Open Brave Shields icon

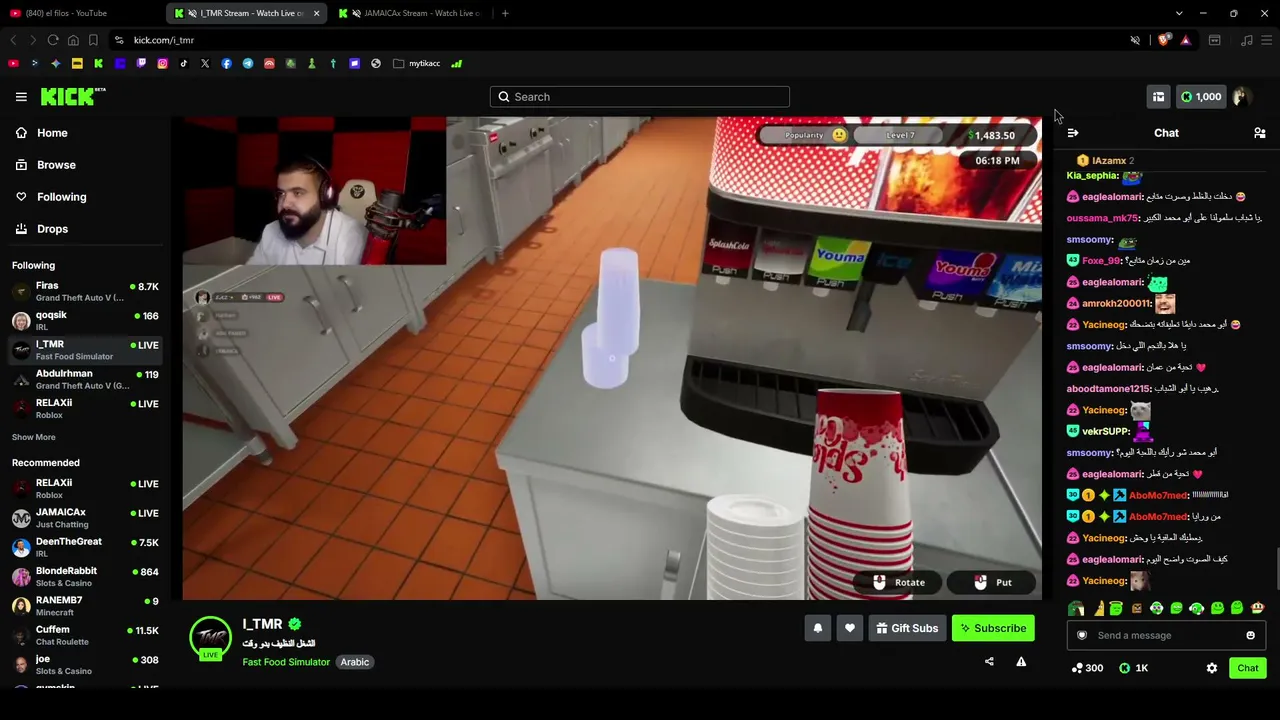tap(1164, 40)
